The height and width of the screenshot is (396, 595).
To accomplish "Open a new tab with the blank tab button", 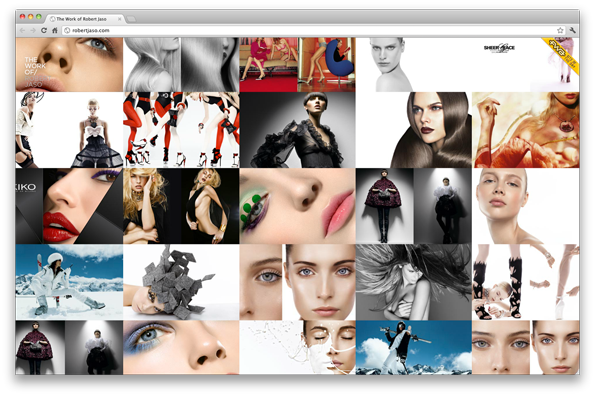I will pyautogui.click(x=131, y=19).
